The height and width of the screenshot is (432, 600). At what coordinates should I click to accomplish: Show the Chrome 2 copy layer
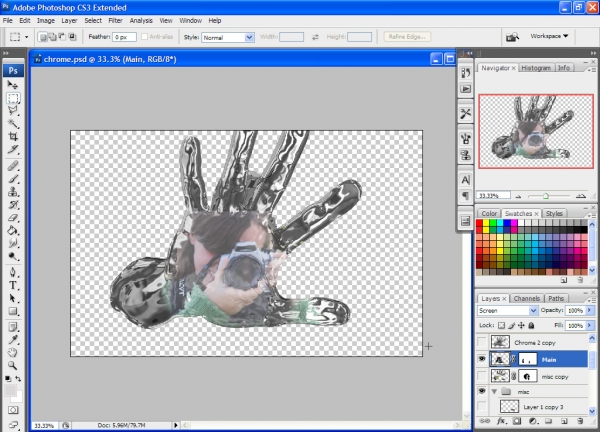[x=482, y=342]
